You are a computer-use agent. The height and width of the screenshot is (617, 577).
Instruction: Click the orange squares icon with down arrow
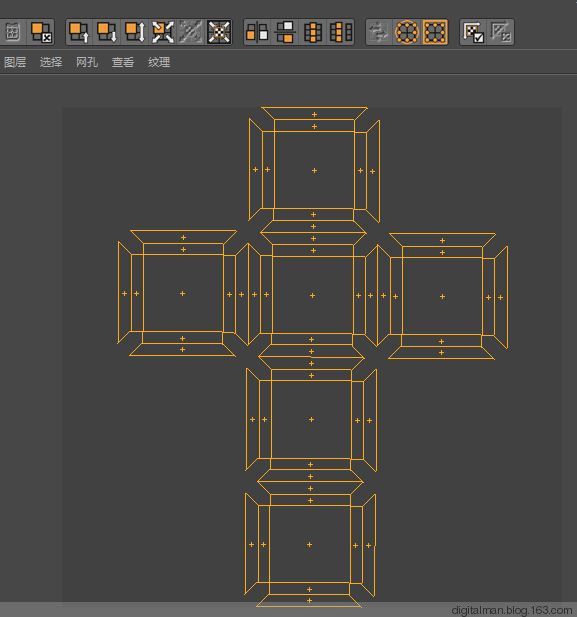click(107, 32)
